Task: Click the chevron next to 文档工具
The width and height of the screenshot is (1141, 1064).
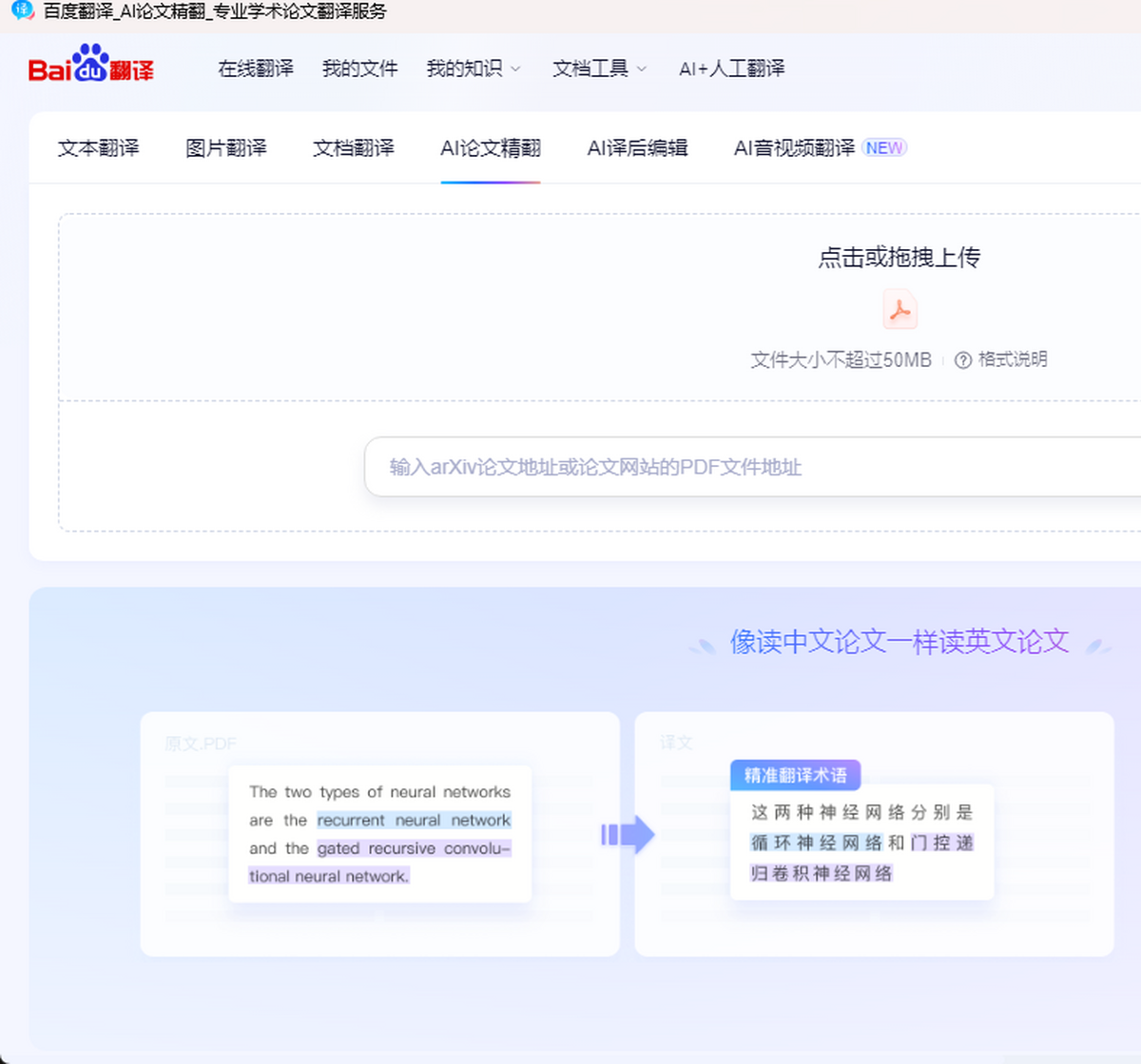Action: (642, 69)
